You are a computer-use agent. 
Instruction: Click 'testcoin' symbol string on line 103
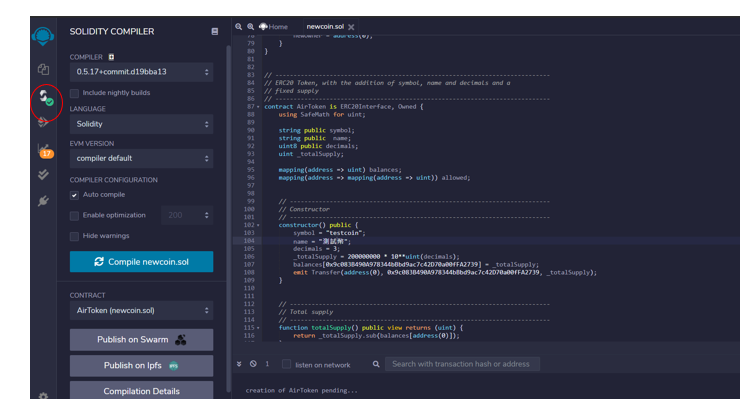click(x=344, y=233)
